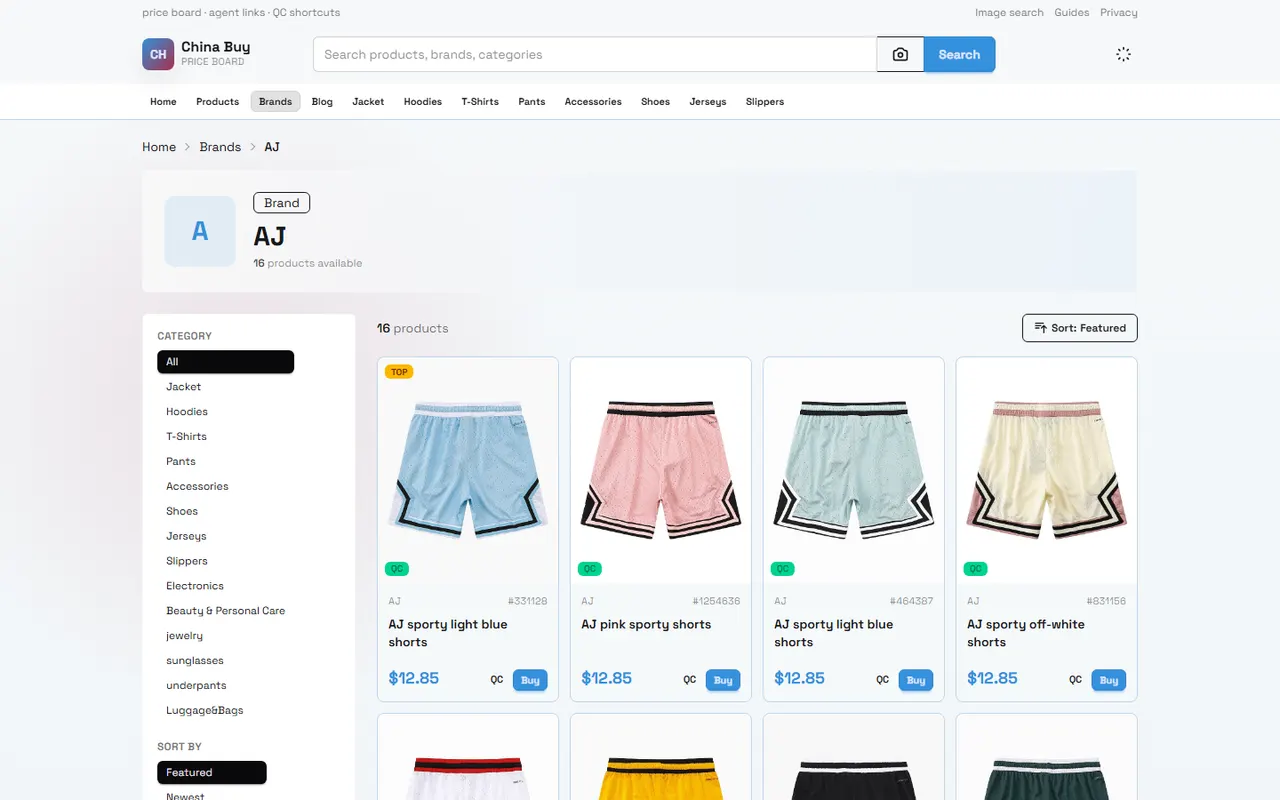The image size is (1280, 800).
Task: Open the Products nav tab
Action: click(x=218, y=102)
